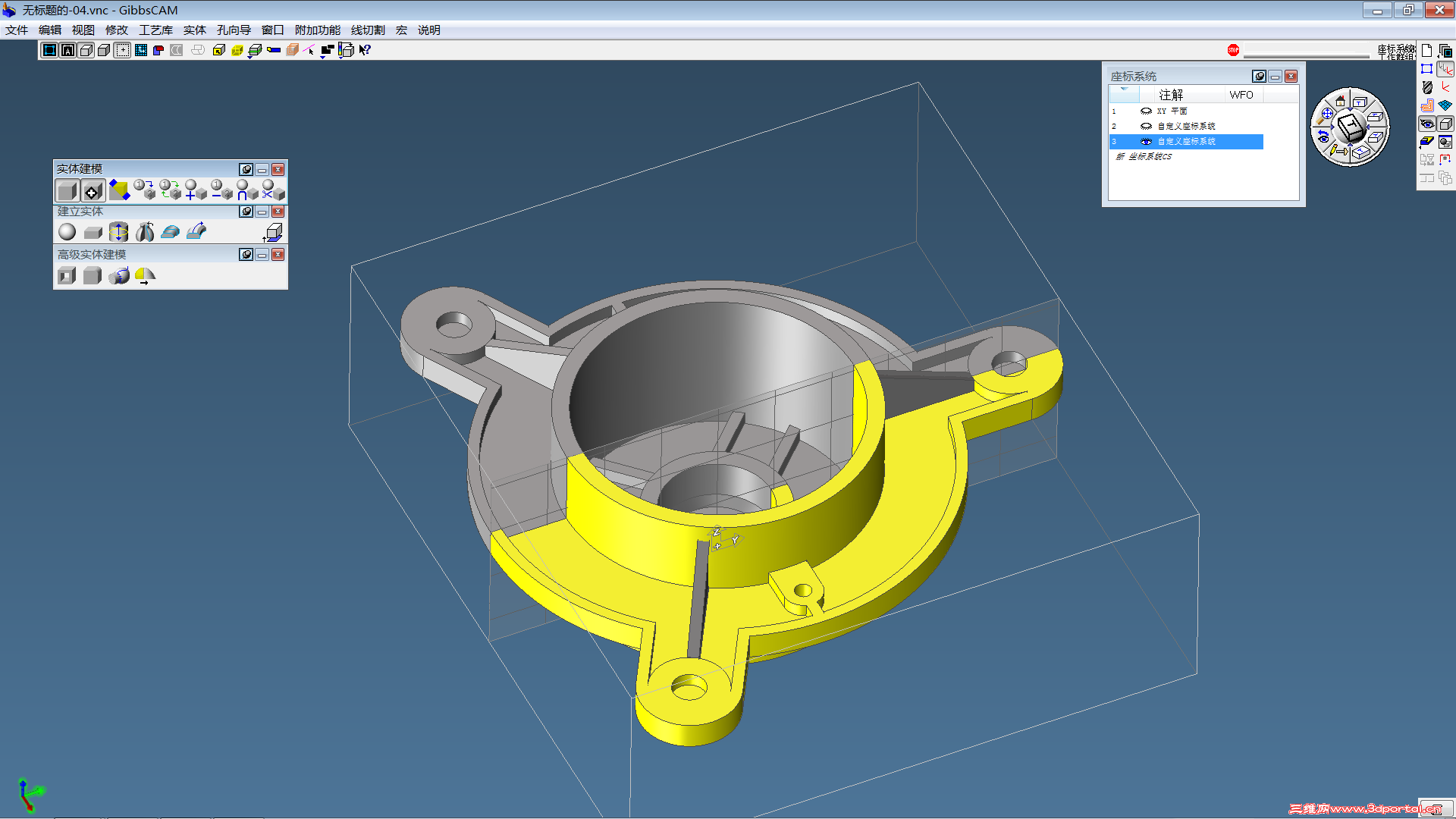Toggle the coordinate system palette eye button
The width and height of the screenshot is (1456, 819).
click(x=1427, y=124)
